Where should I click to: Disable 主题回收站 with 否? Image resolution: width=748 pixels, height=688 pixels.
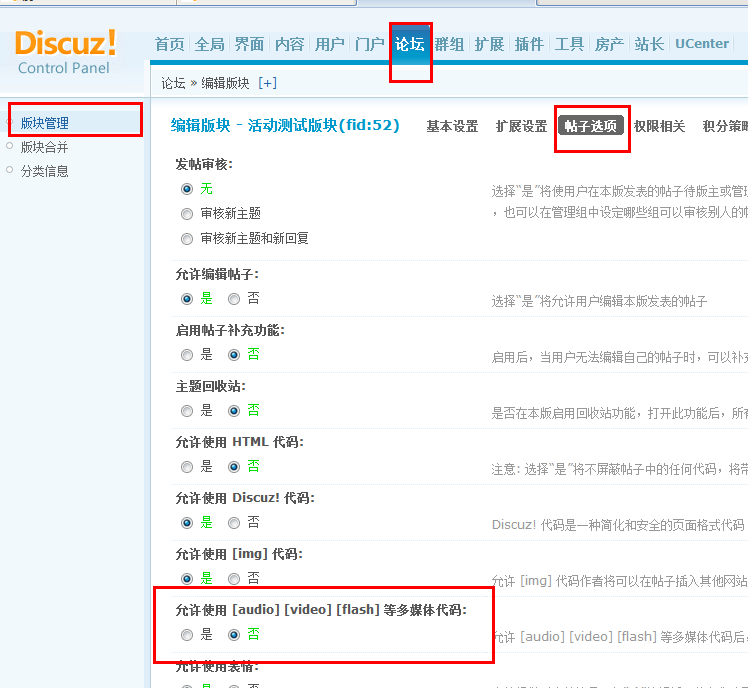(234, 411)
